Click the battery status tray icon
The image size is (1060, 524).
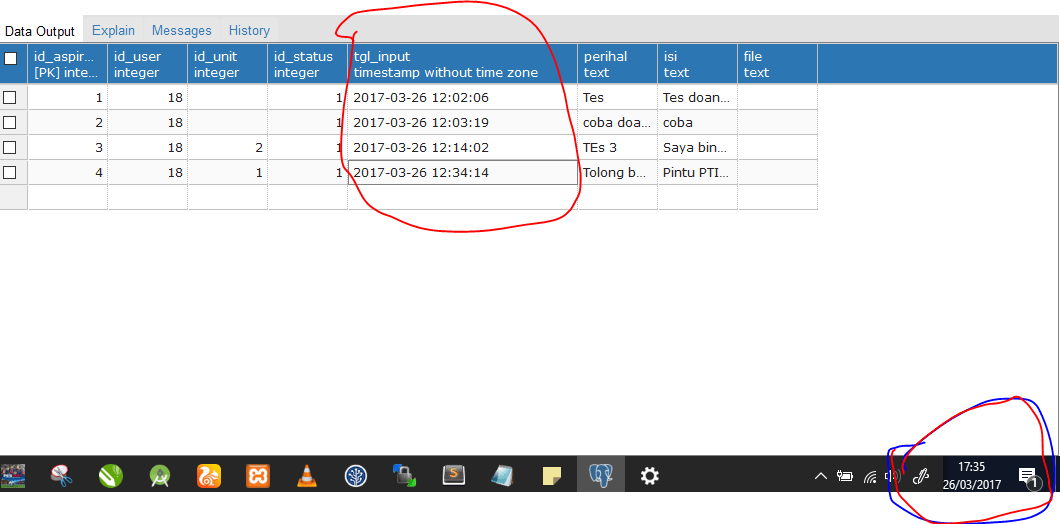844,476
